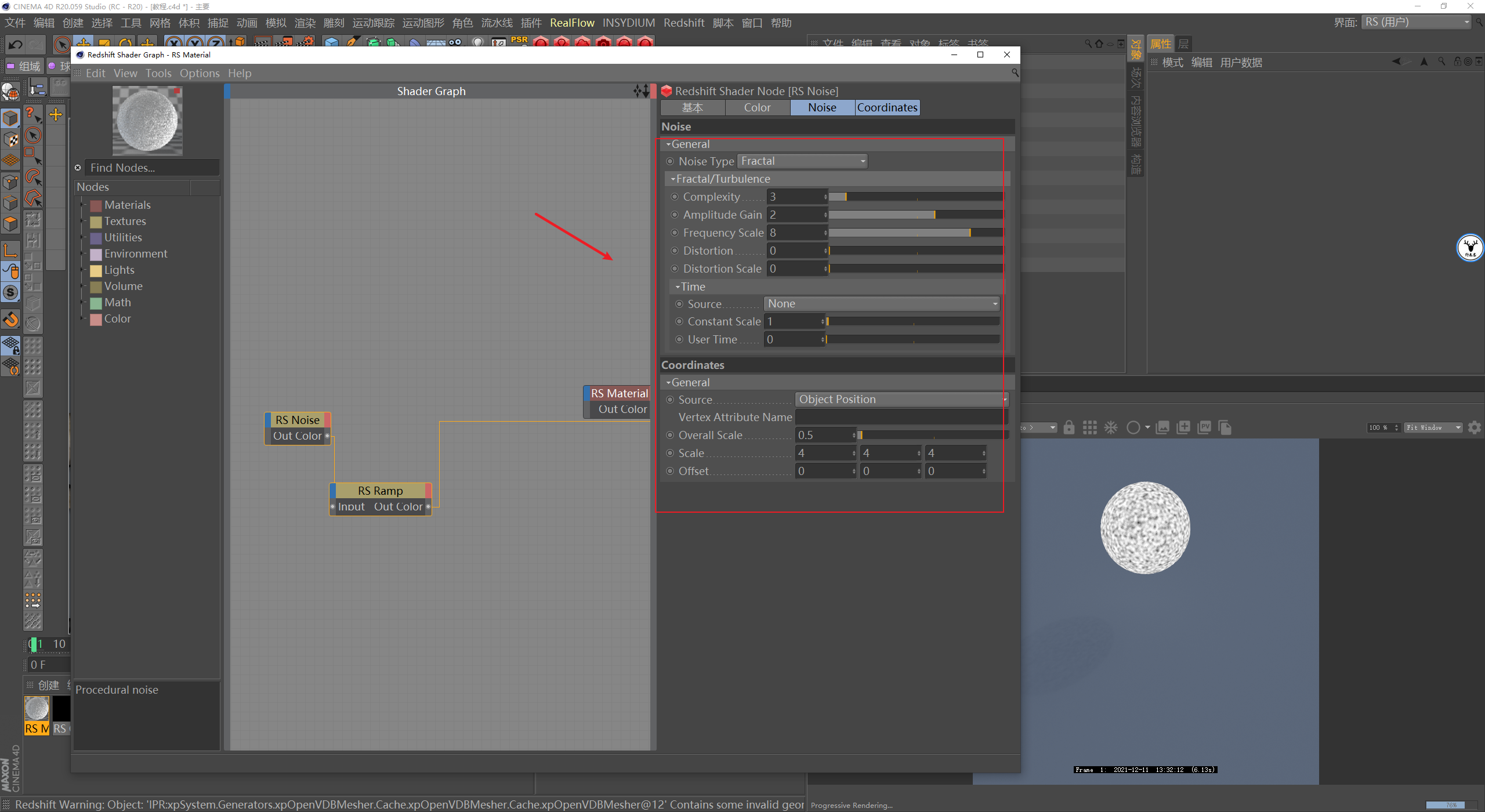This screenshot has width=1485, height=812.
Task: Open the Tools menu in Shader Graph
Action: coord(158,73)
